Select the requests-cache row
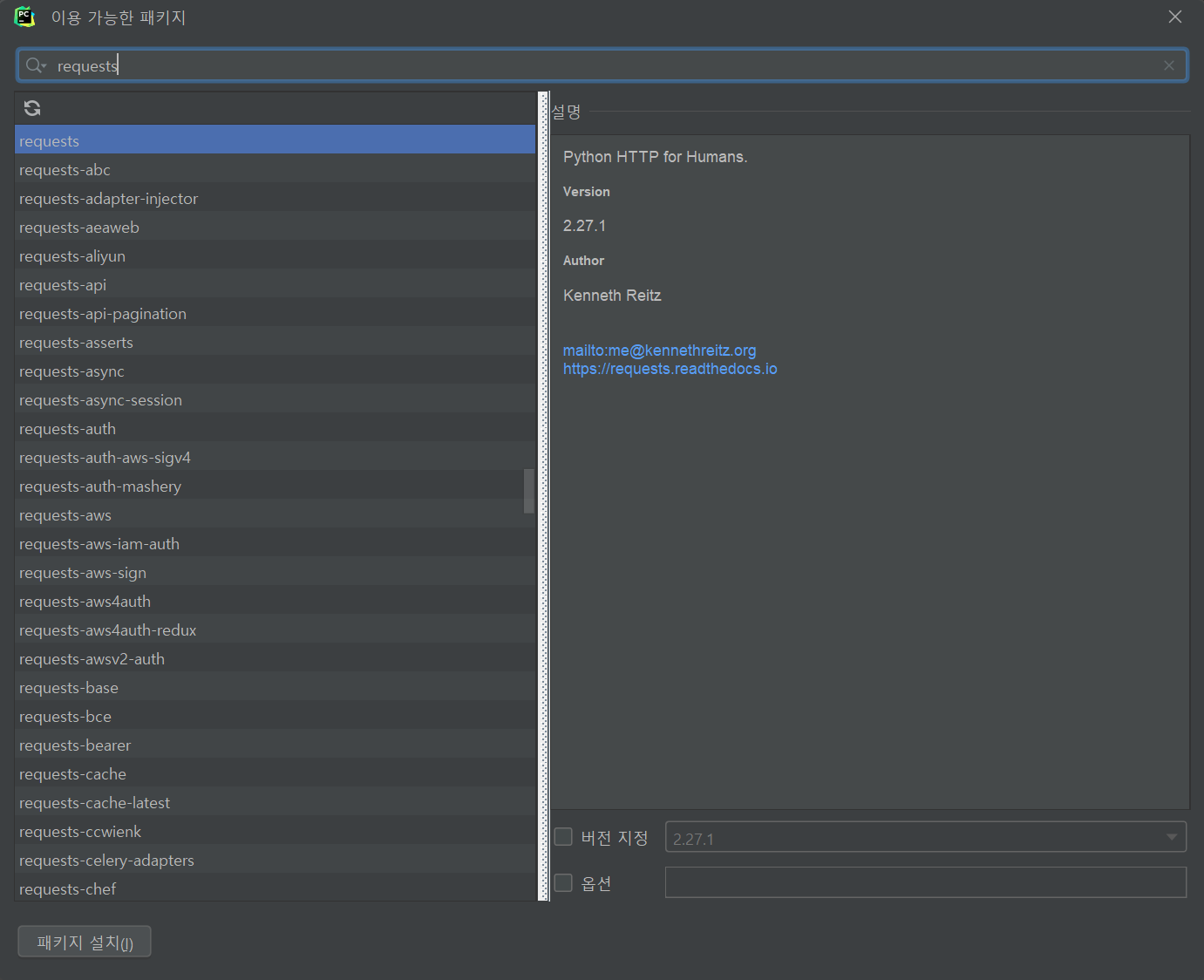 coord(275,774)
